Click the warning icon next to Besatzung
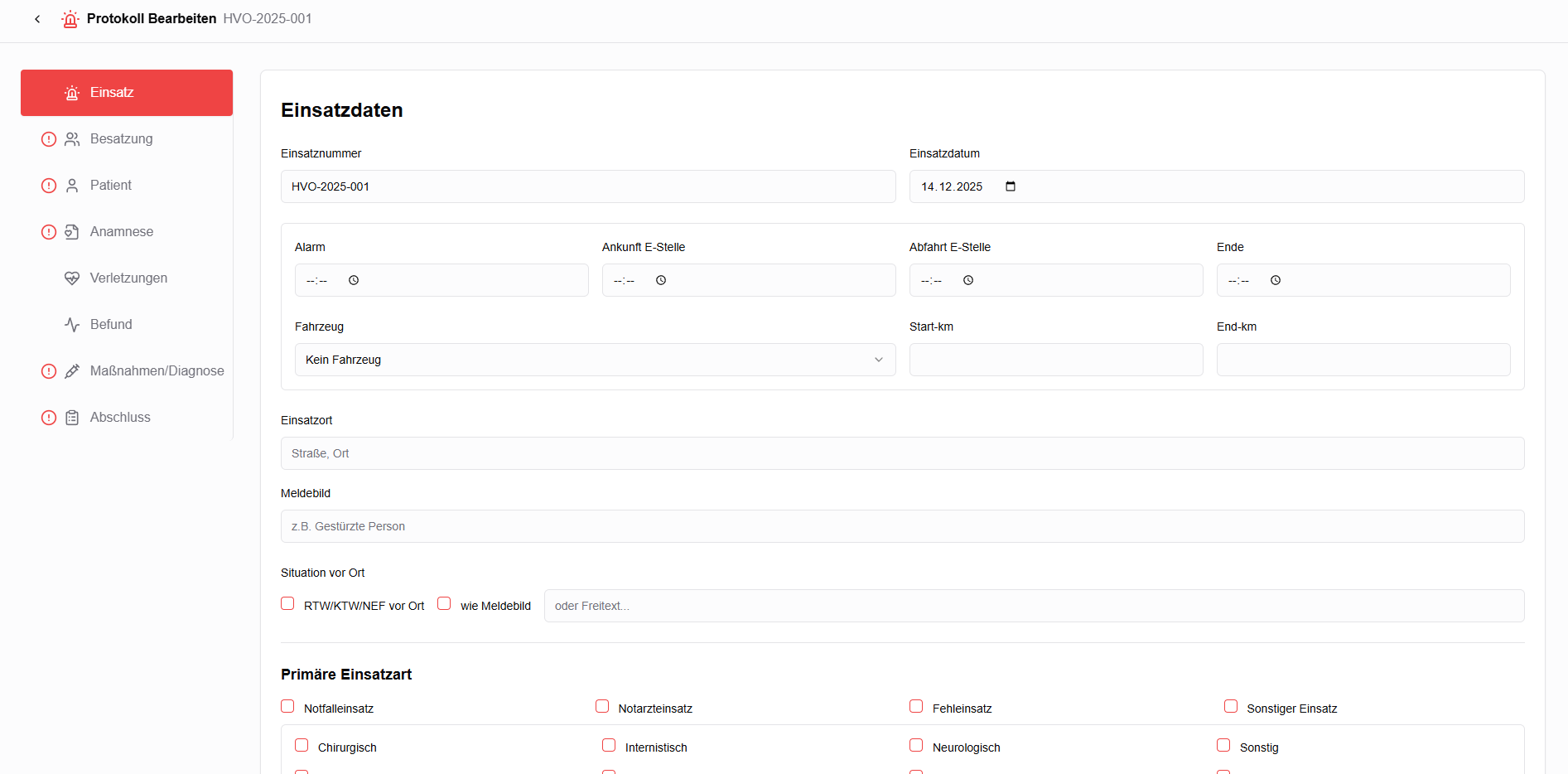This screenshot has width=1568, height=774. pyautogui.click(x=48, y=138)
